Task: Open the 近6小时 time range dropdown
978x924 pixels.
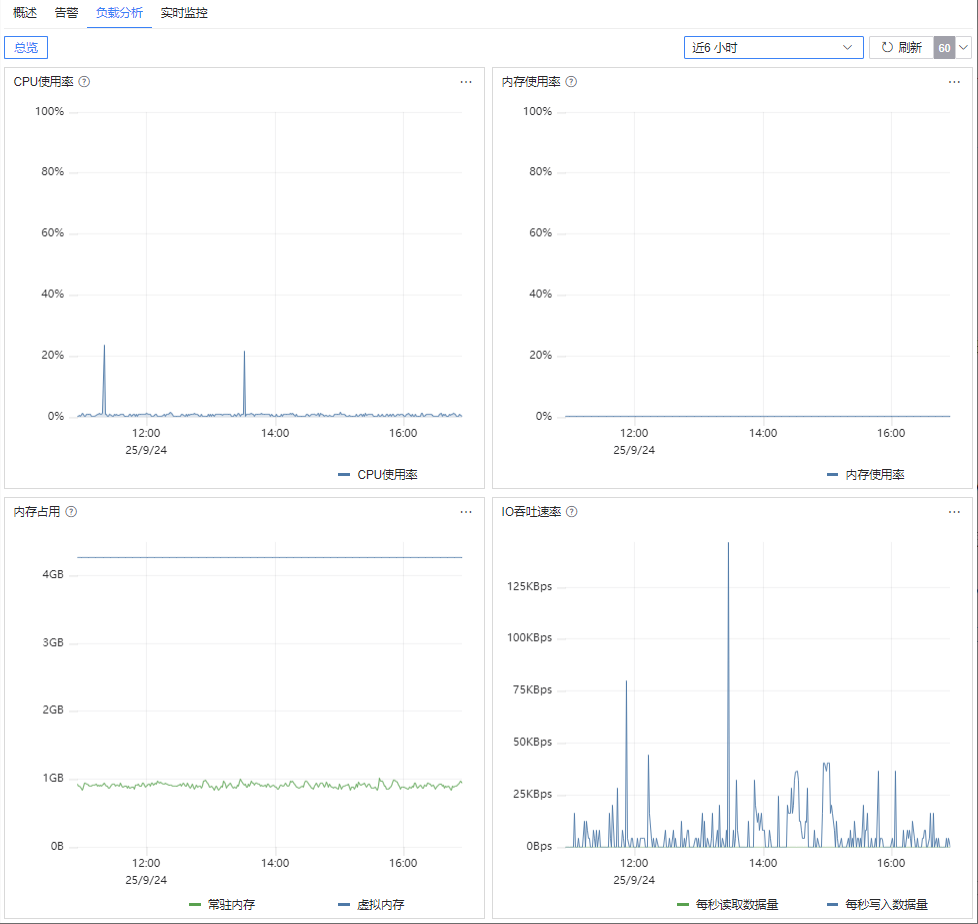Action: [773, 47]
